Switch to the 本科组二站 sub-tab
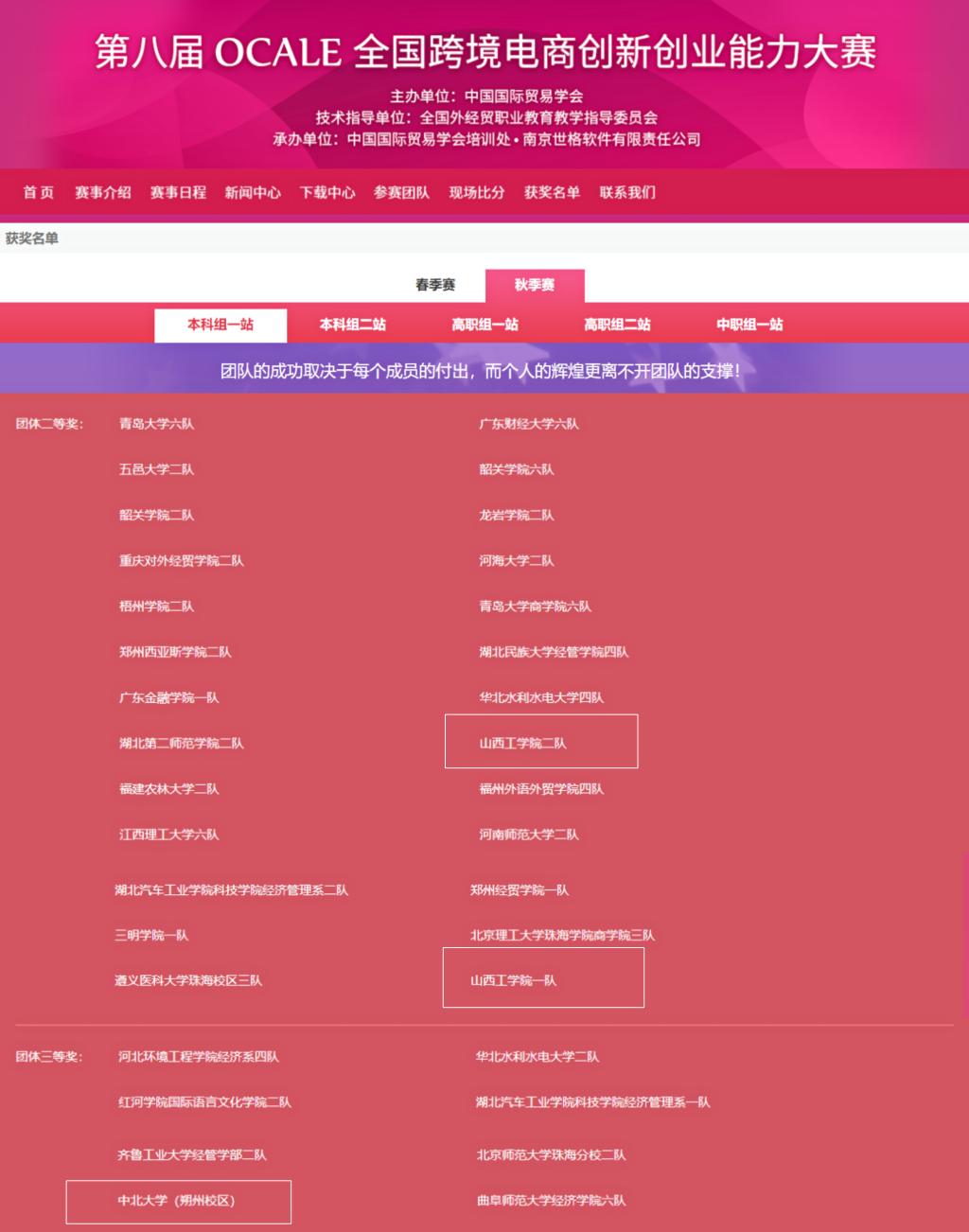 pos(352,325)
